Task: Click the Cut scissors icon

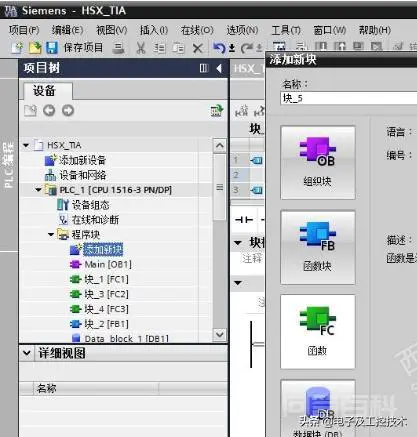Action: click(x=141, y=48)
